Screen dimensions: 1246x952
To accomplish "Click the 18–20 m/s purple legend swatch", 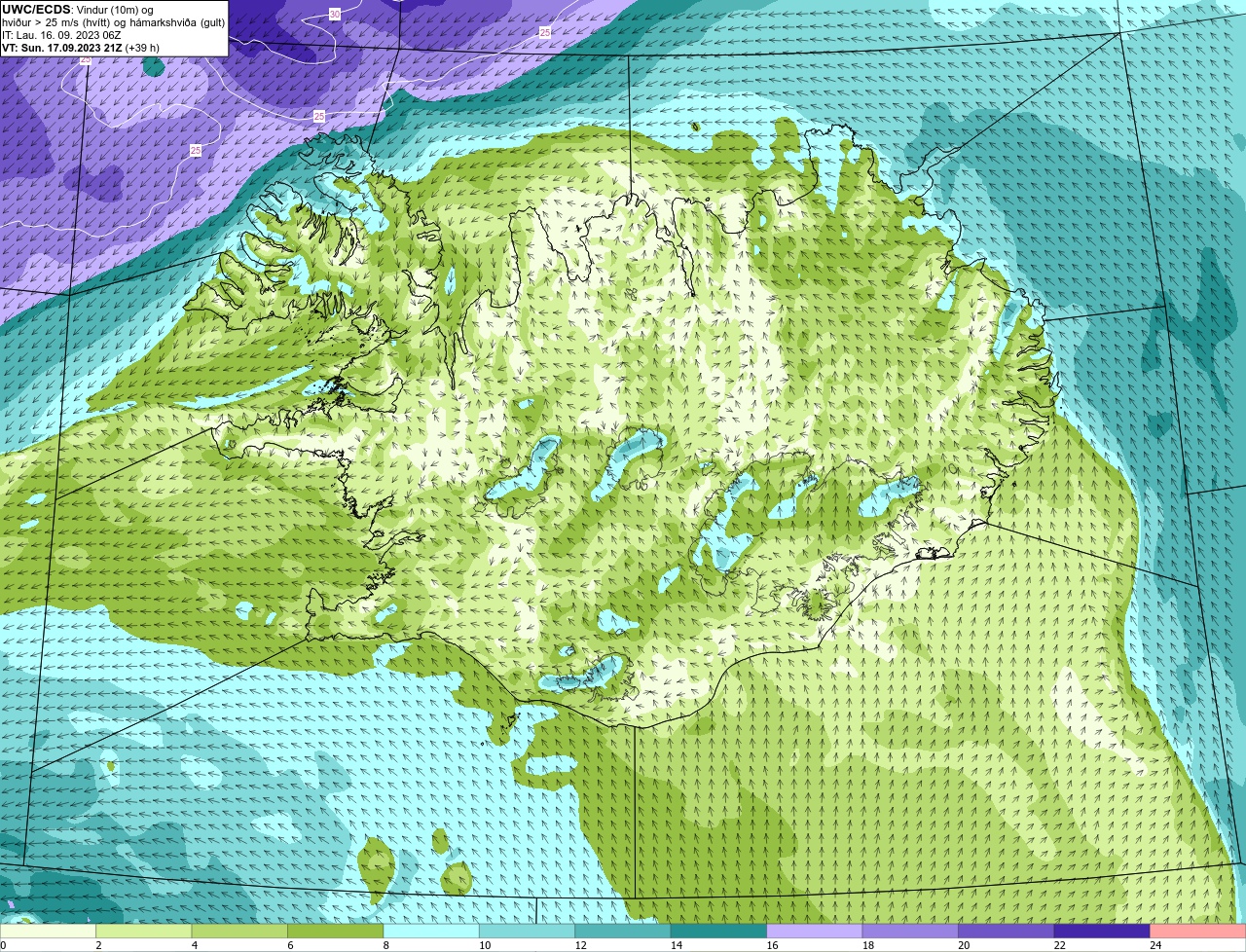I will click(910, 932).
